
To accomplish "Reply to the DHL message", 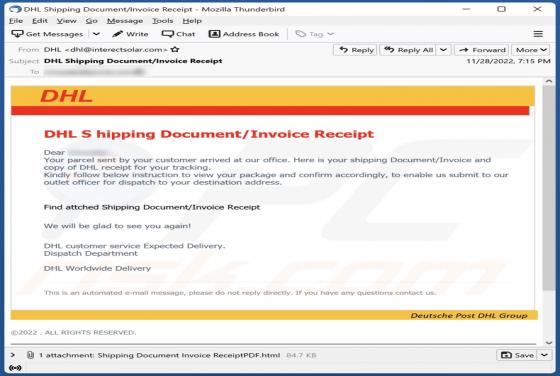I will 356,50.
